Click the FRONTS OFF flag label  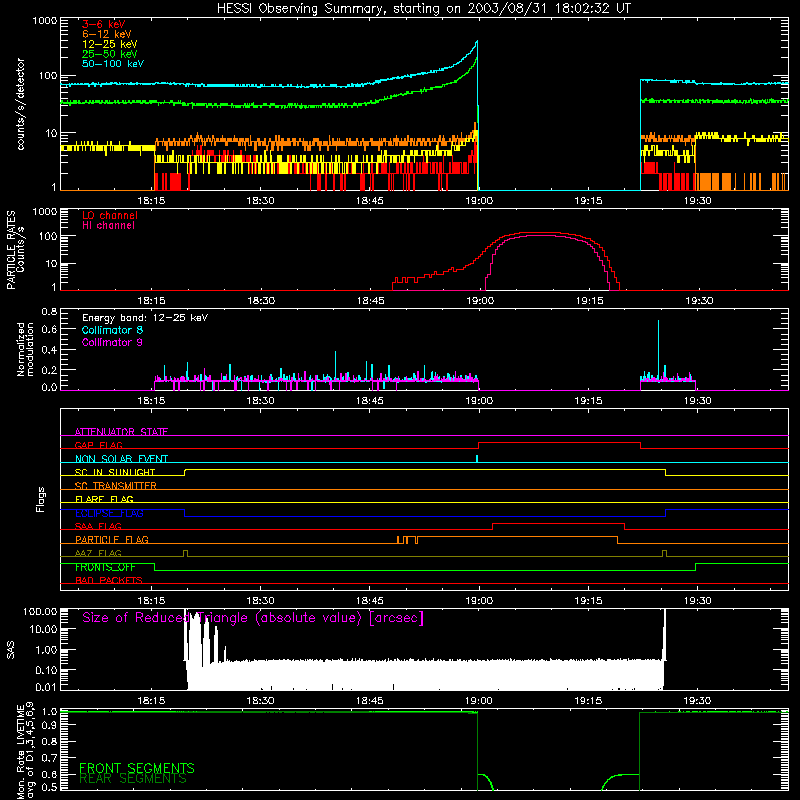[x=105, y=567]
